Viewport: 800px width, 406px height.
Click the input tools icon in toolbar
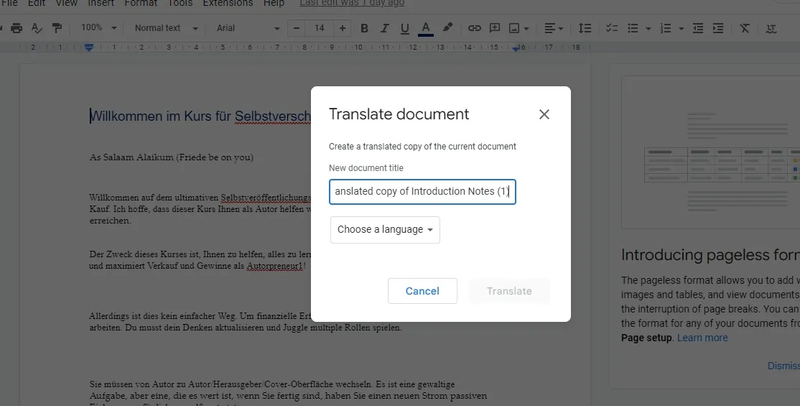coord(771,29)
